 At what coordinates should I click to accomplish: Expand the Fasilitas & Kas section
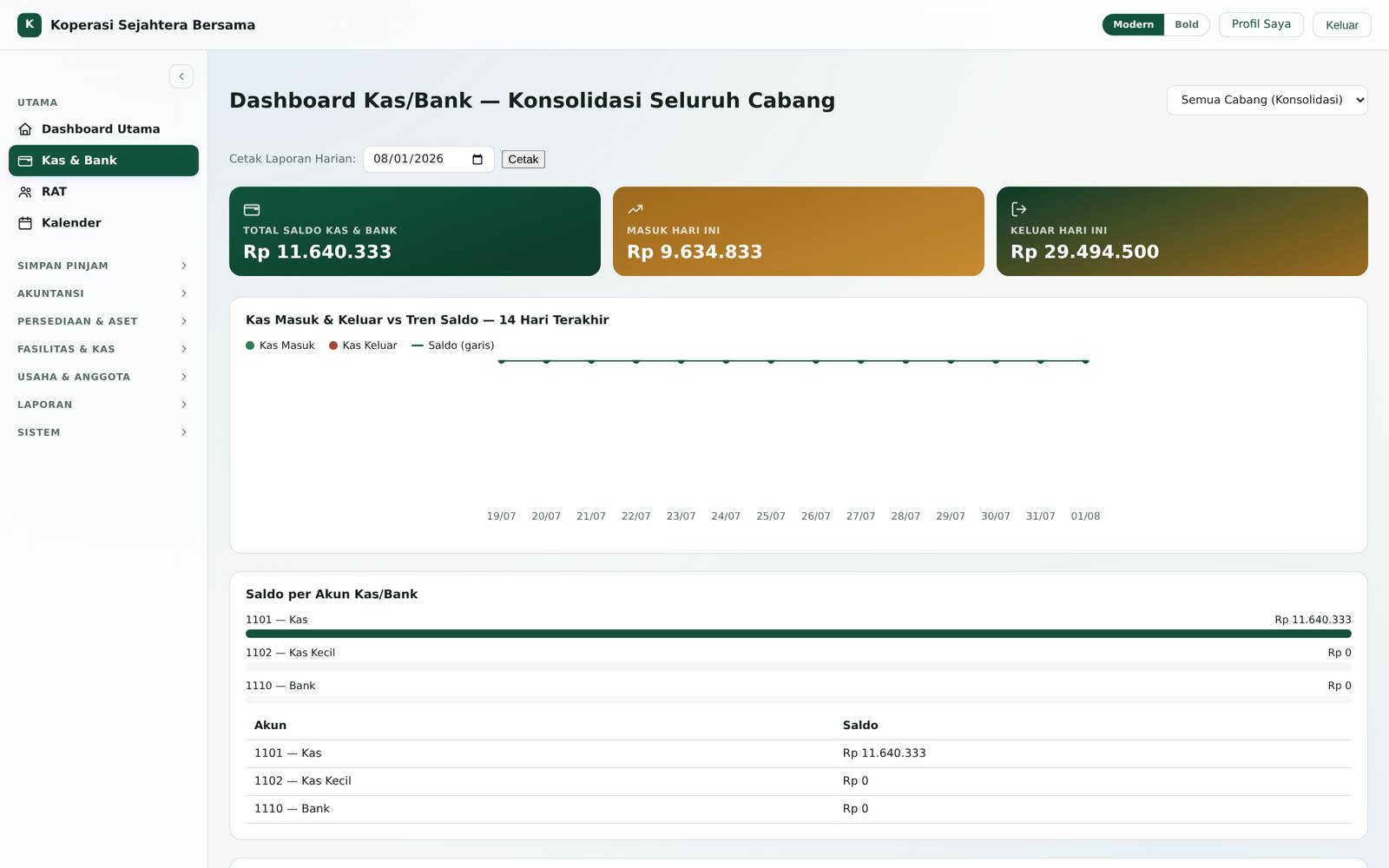click(x=103, y=349)
